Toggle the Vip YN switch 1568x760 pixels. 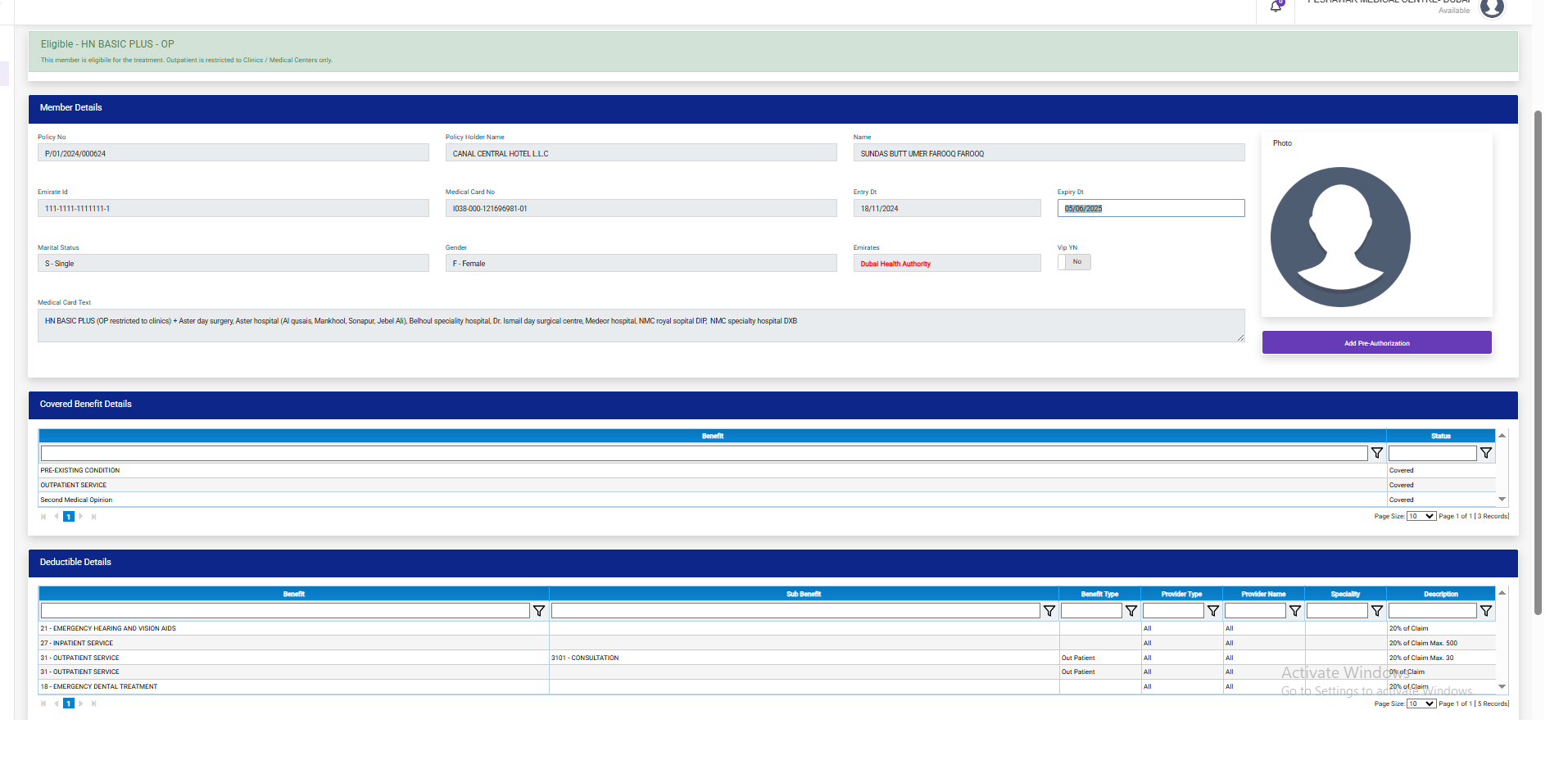coord(1074,262)
